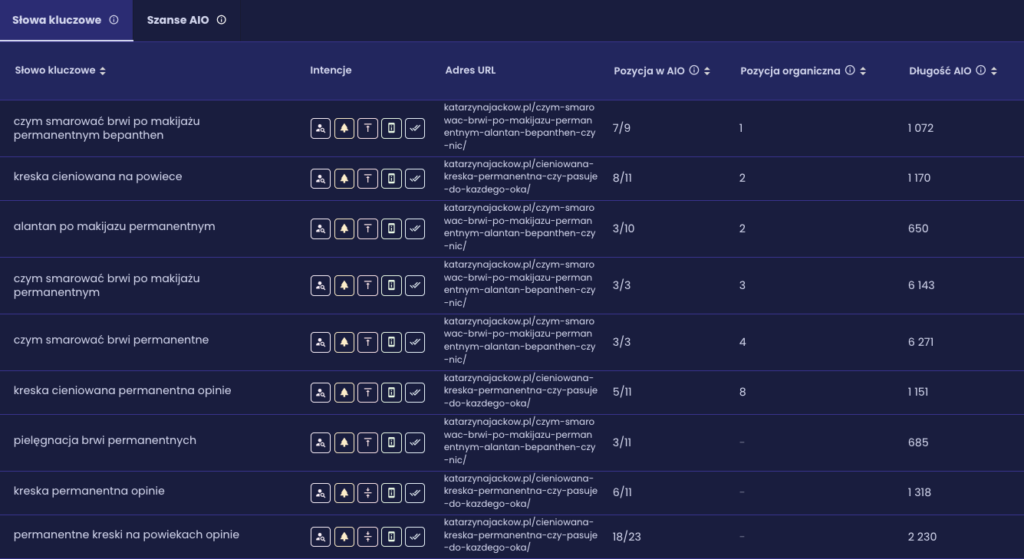Click tree icon in 'czym smarować brwi permanentne' row

tap(344, 342)
